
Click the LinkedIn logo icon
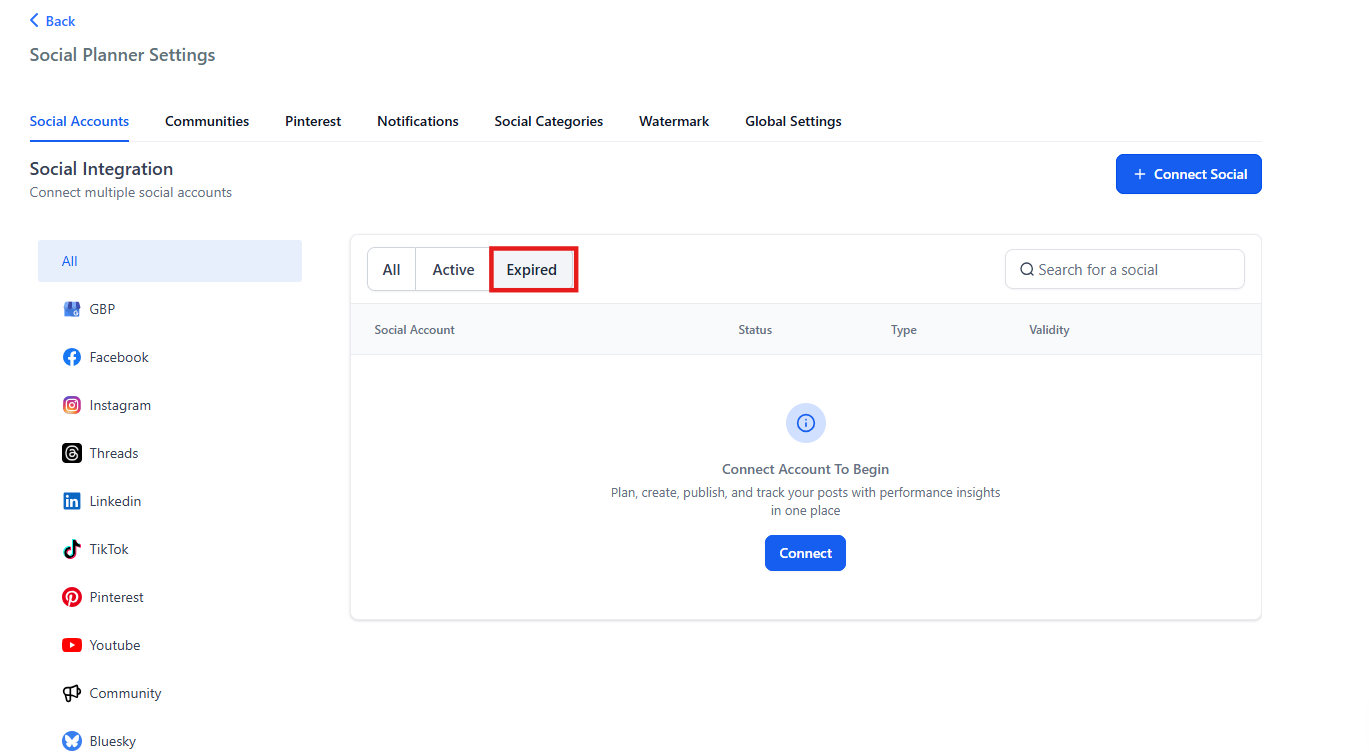point(72,501)
